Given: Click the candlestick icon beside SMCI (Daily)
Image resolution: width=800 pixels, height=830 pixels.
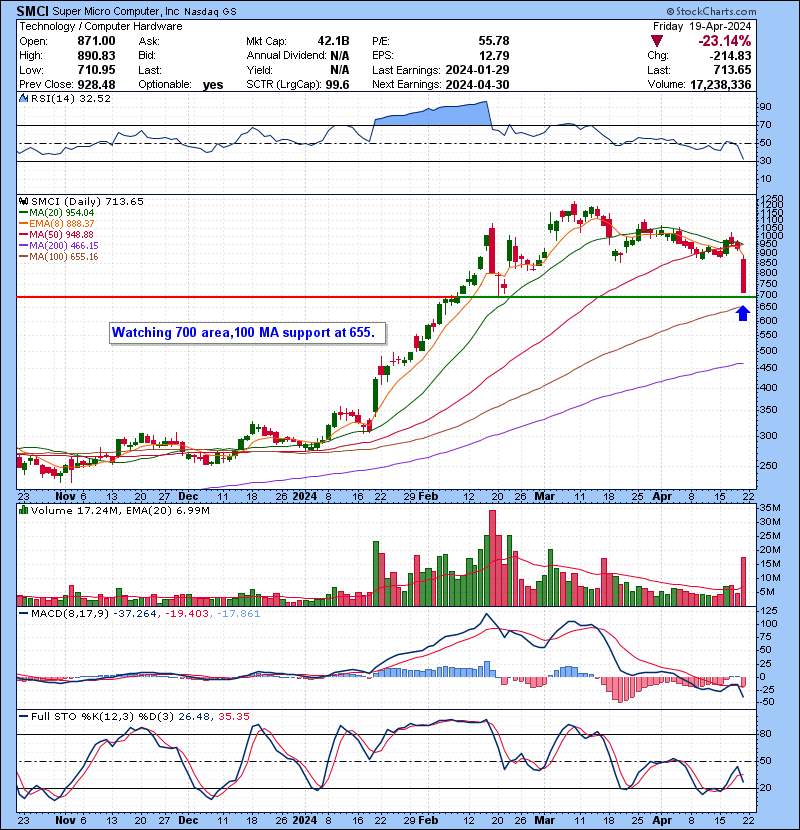Looking at the screenshot, I should pyautogui.click(x=23, y=201).
